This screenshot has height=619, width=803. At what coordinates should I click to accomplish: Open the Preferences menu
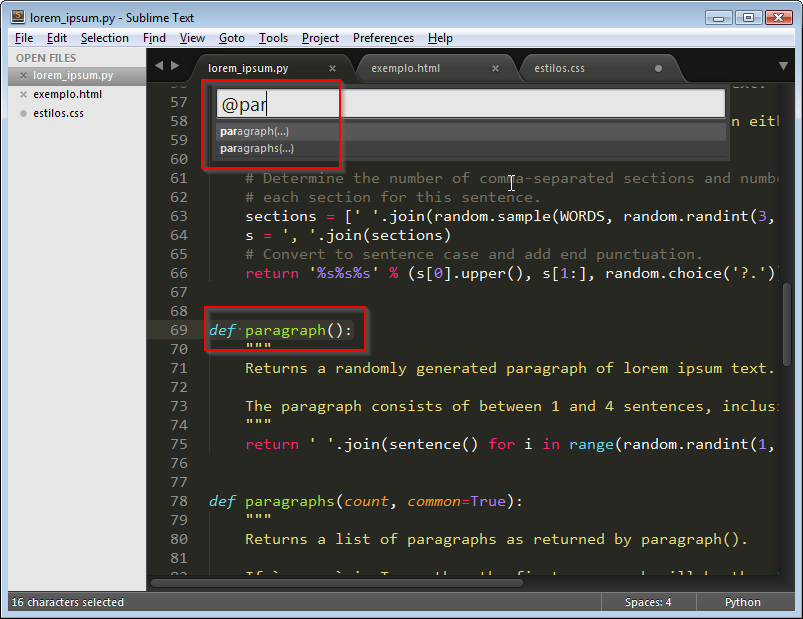[x=383, y=38]
